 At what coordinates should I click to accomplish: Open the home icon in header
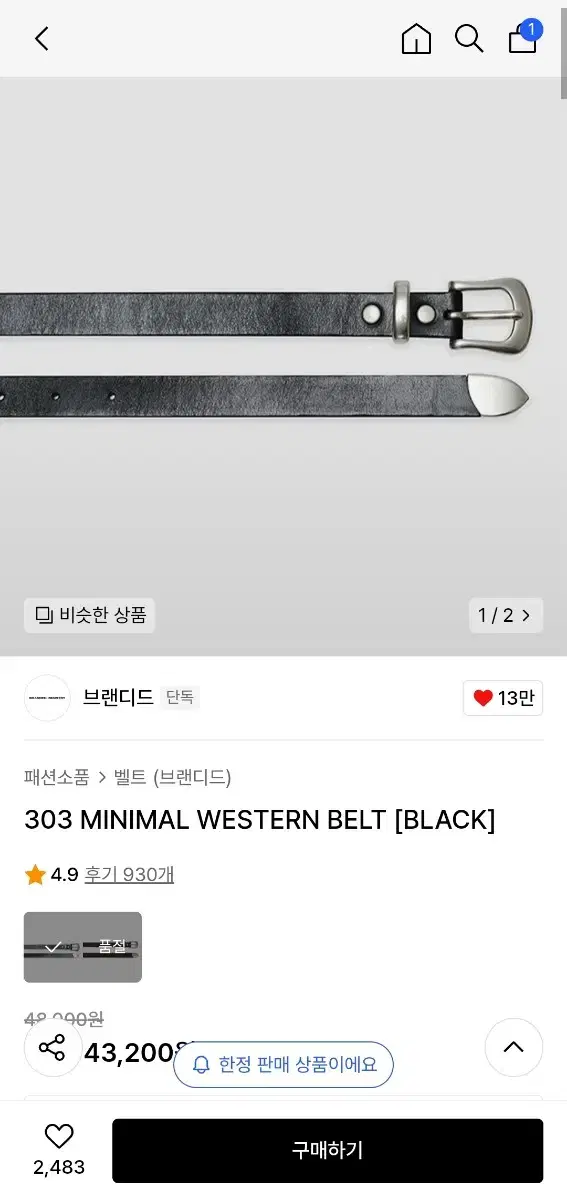coord(416,39)
